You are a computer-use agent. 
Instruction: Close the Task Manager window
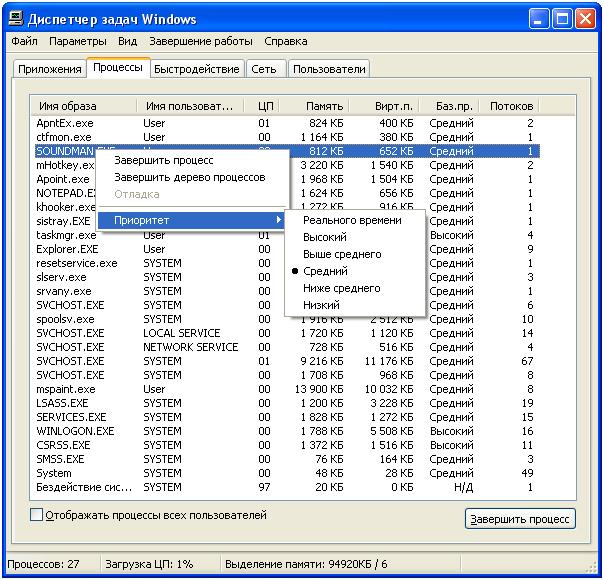tap(586, 19)
